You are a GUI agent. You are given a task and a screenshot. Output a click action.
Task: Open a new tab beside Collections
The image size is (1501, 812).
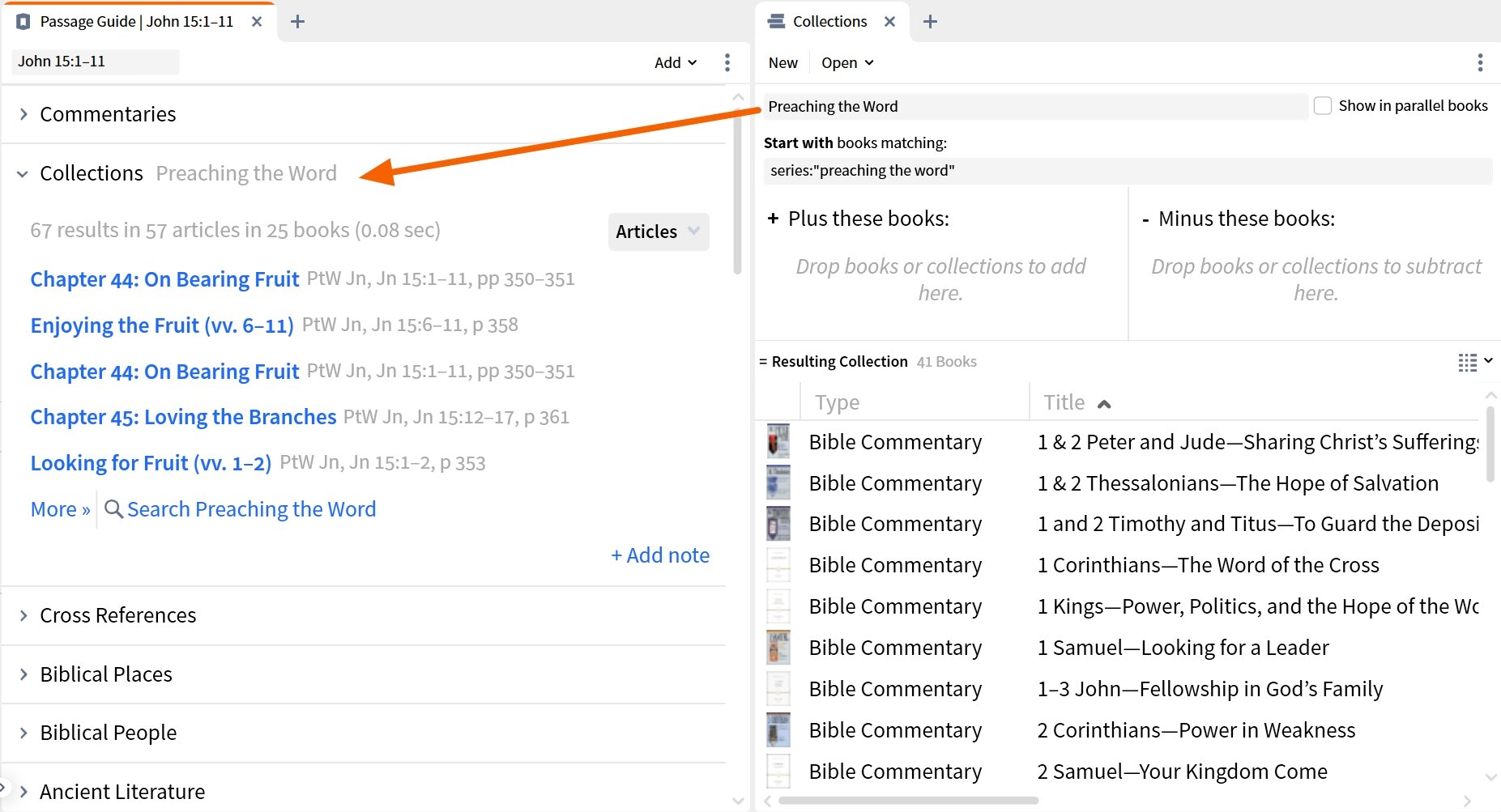coord(930,22)
